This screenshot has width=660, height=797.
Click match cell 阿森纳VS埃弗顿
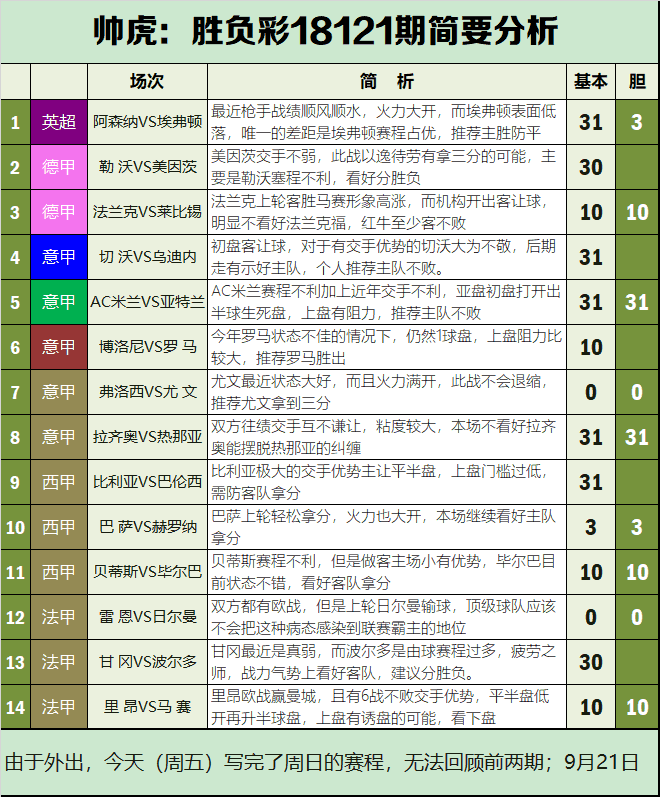click(147, 122)
